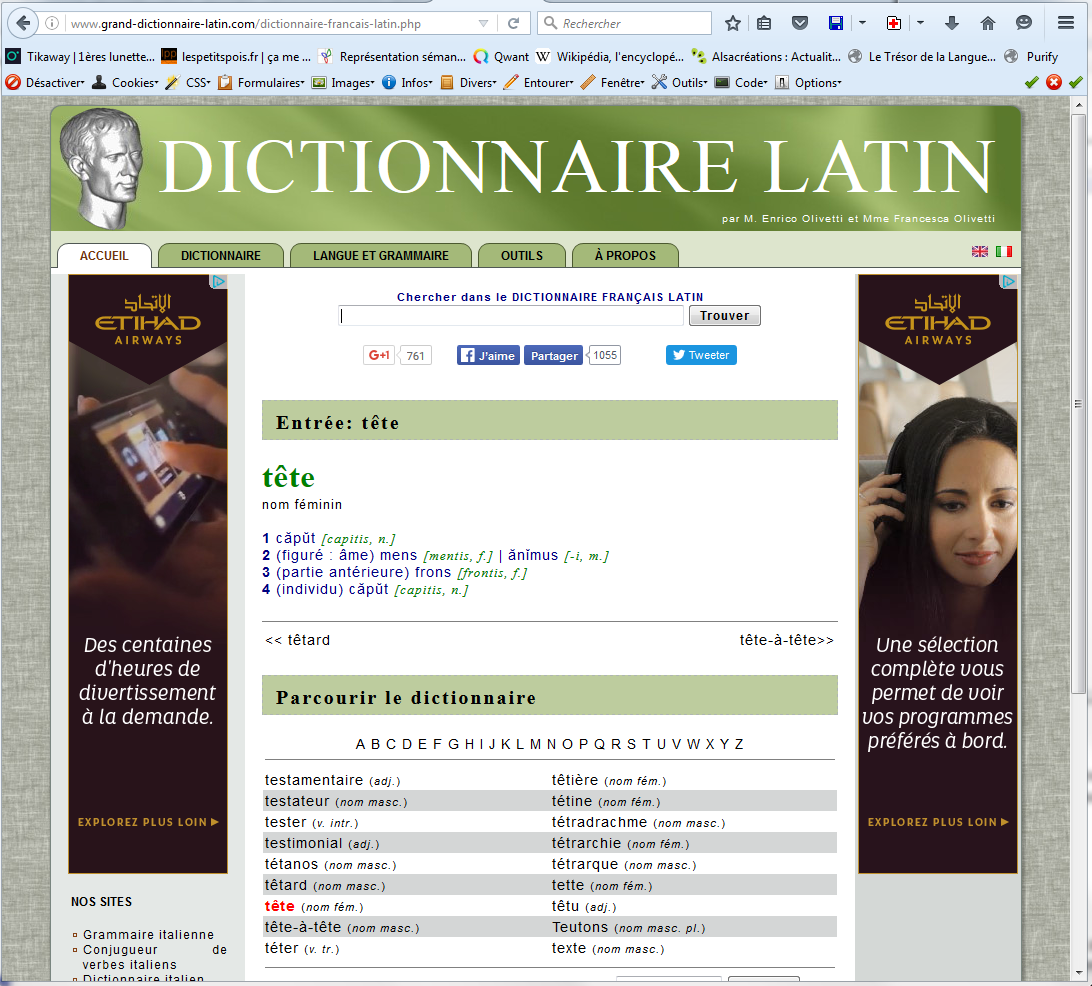The height and width of the screenshot is (986, 1092).
Task: Go to the browser home page icon
Action: click(988, 23)
